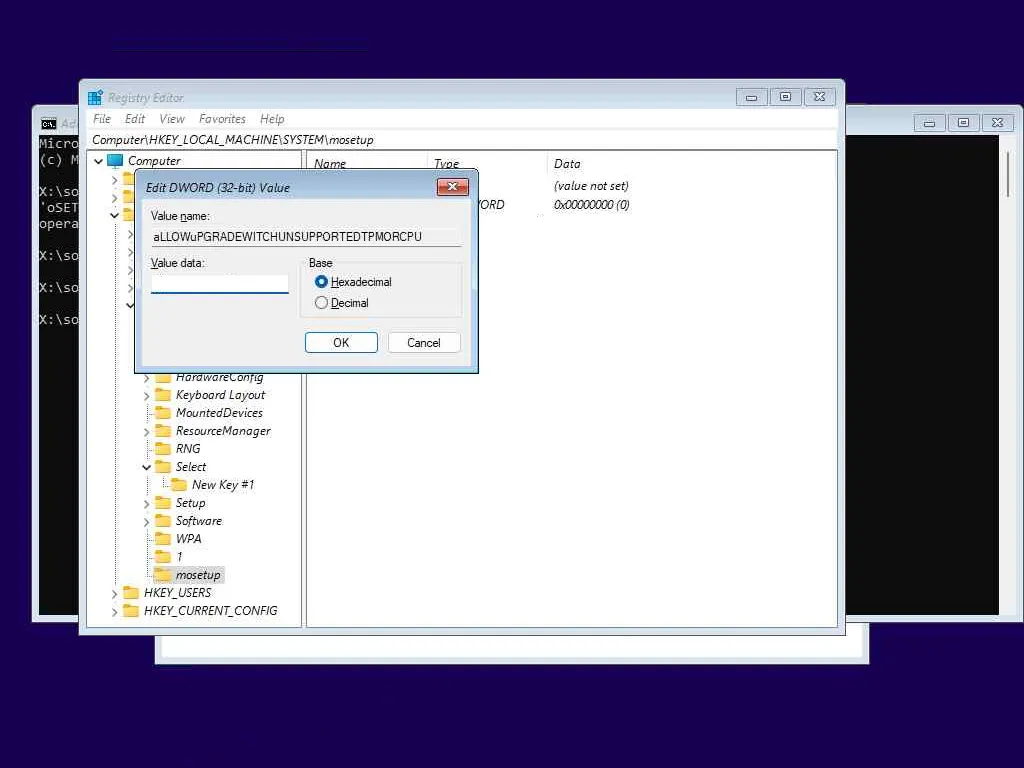The image size is (1024, 768).
Task: Click the MountedDevices folder icon
Action: (x=163, y=413)
